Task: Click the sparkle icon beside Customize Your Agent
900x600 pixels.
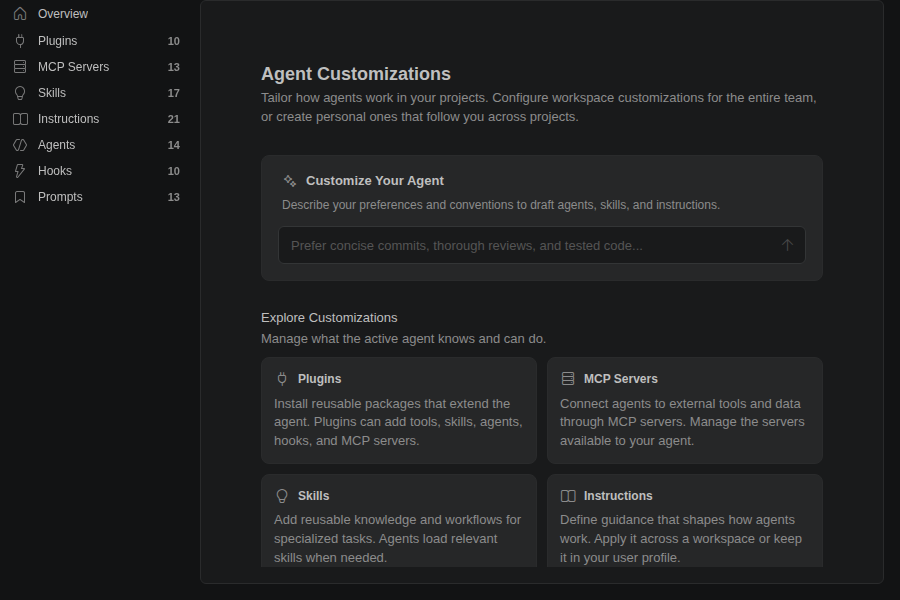Action: [x=290, y=181]
